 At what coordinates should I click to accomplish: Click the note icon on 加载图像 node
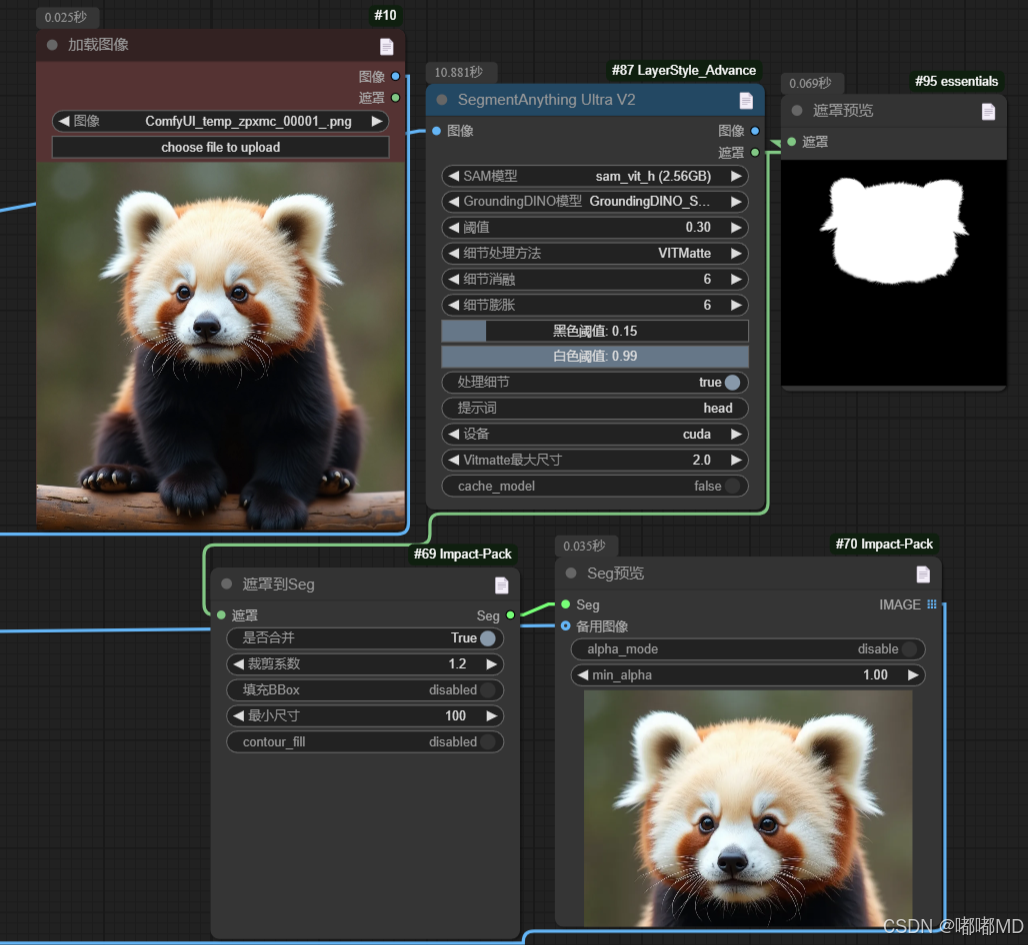click(387, 46)
